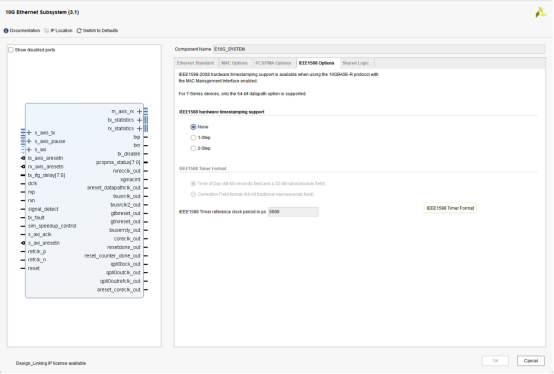Click the txusrclk_out port
This screenshot has height=374, width=554.
126,196
